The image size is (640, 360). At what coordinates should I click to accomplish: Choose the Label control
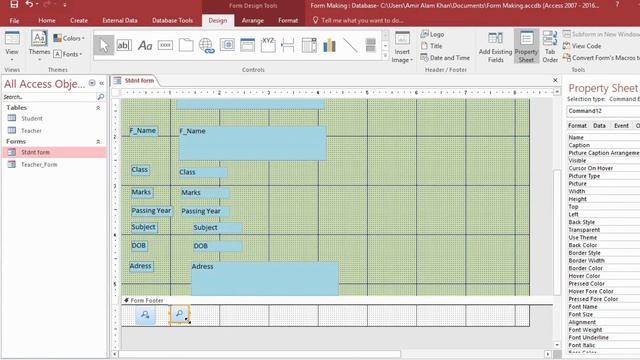point(145,45)
